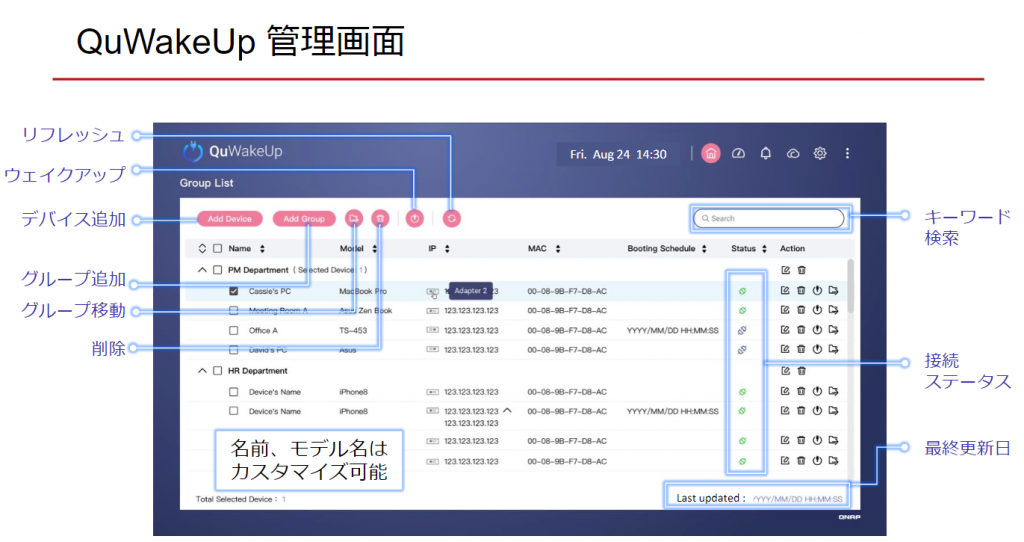Viewport: 1024px width, 542px height.
Task: Click the Wake Up power toolbar icon
Action: pos(416,218)
